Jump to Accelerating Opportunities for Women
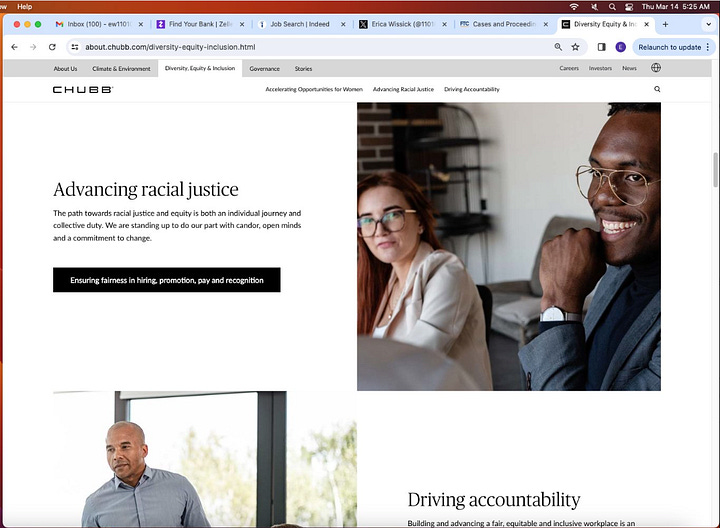Screen dimensions: 720x528 (314, 90)
